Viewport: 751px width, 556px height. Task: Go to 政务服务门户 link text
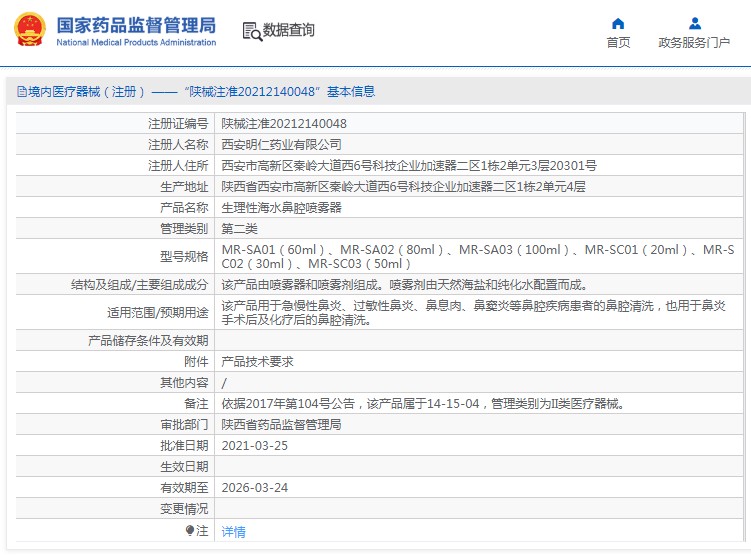(694, 43)
